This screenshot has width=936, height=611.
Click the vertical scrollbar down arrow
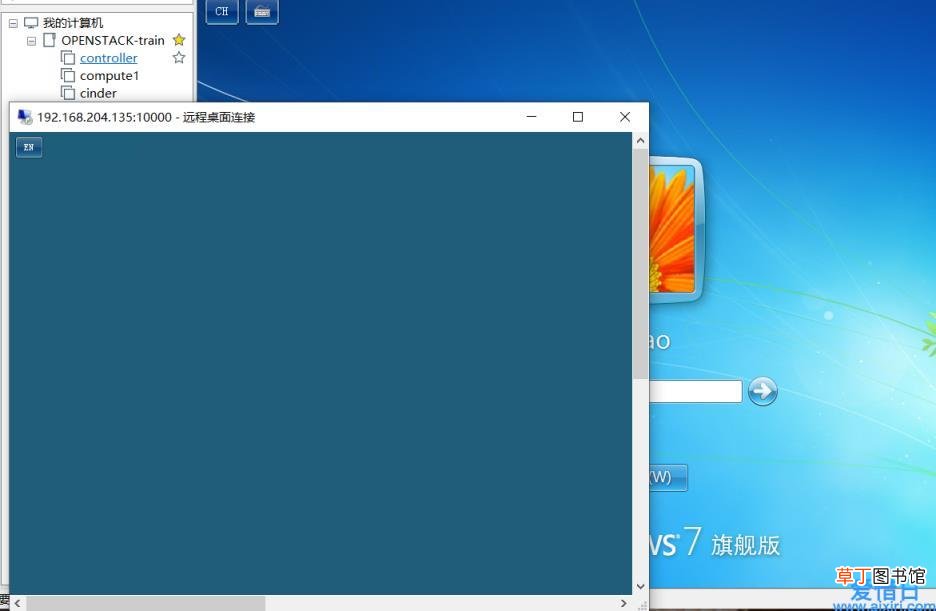(x=641, y=587)
